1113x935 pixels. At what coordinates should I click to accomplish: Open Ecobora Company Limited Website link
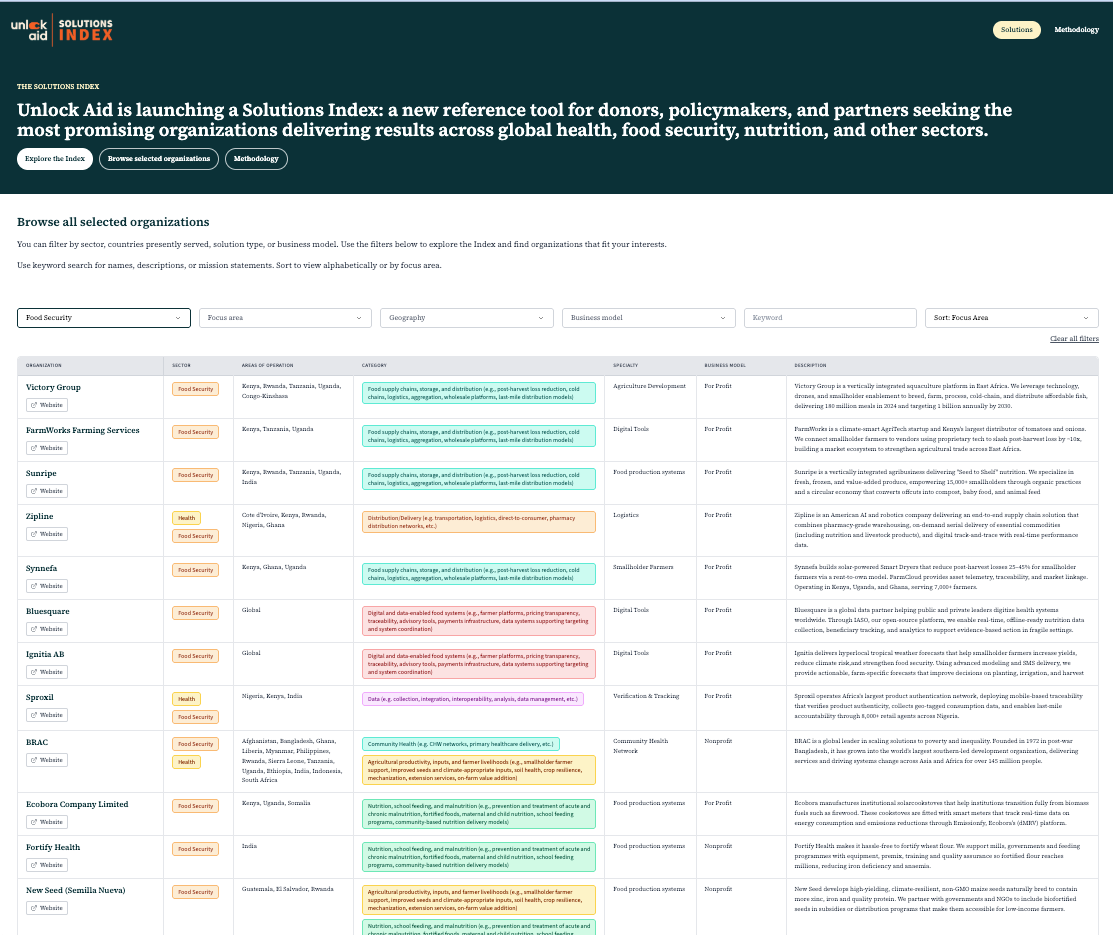47,822
